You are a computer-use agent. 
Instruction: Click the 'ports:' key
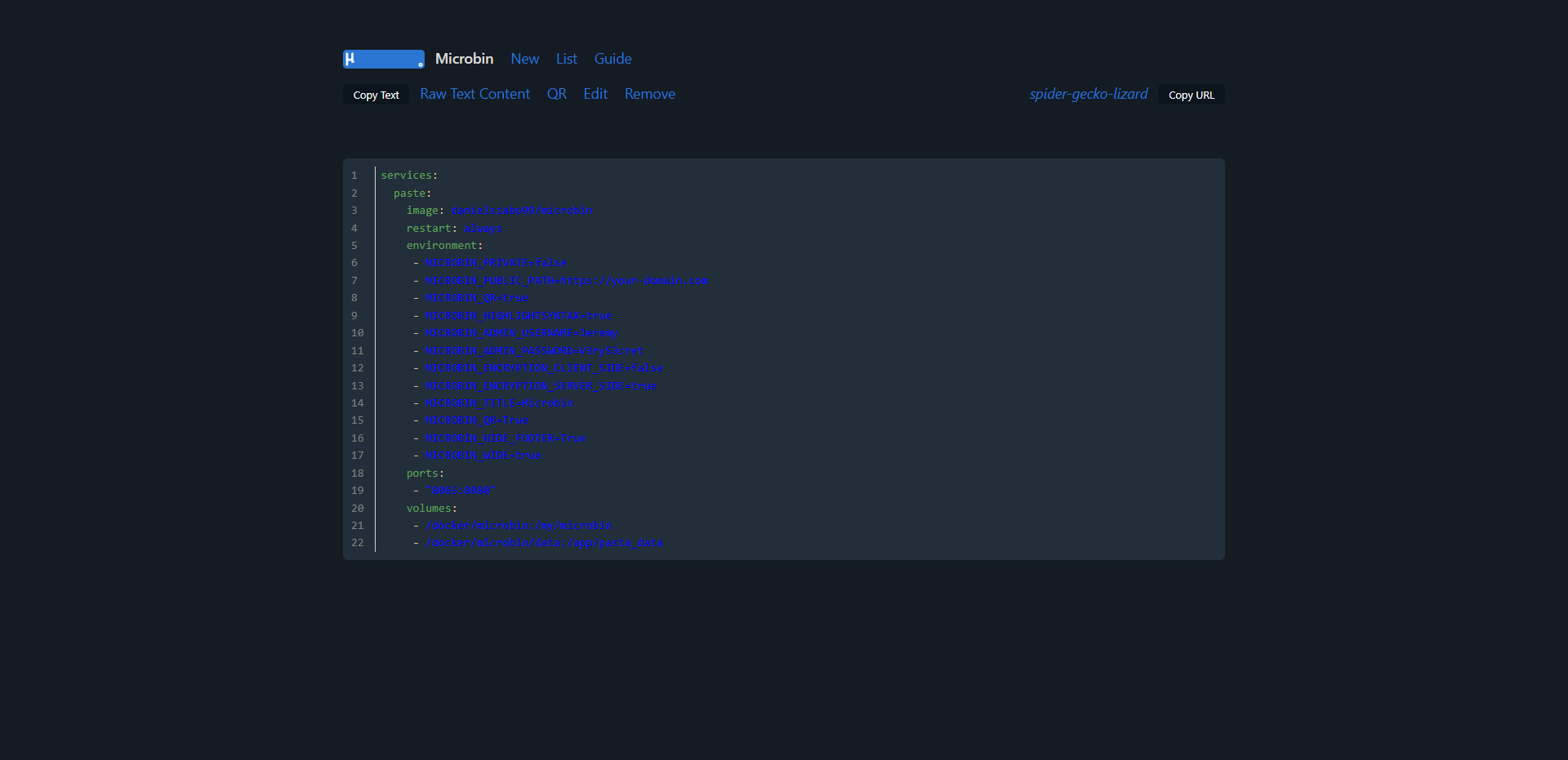coord(425,473)
